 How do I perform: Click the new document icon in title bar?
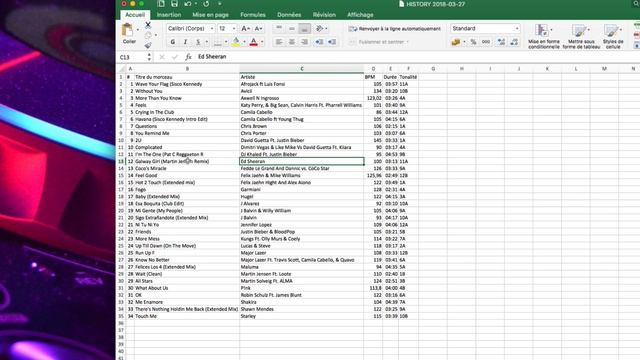coord(161,4)
